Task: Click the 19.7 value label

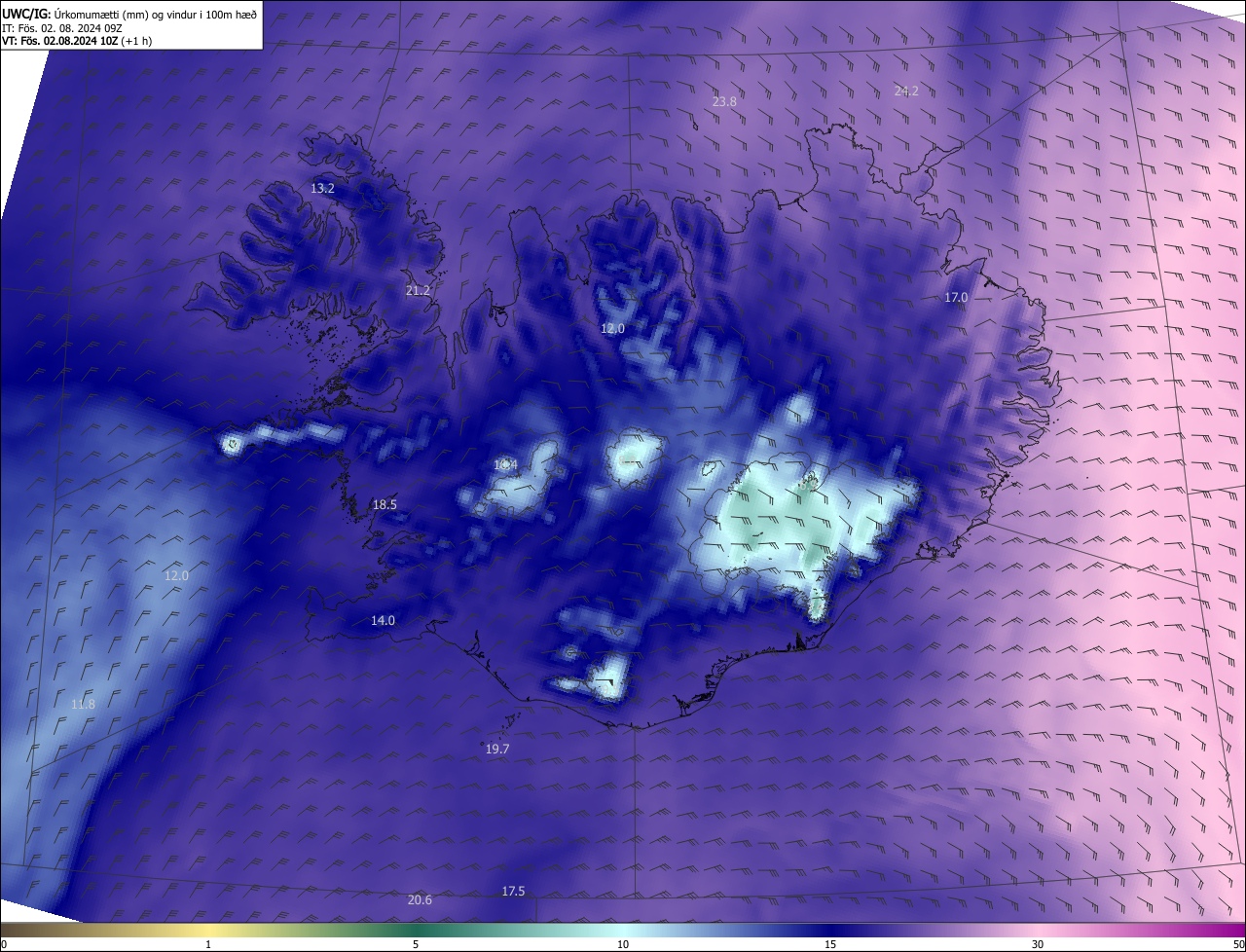Action: point(497,749)
